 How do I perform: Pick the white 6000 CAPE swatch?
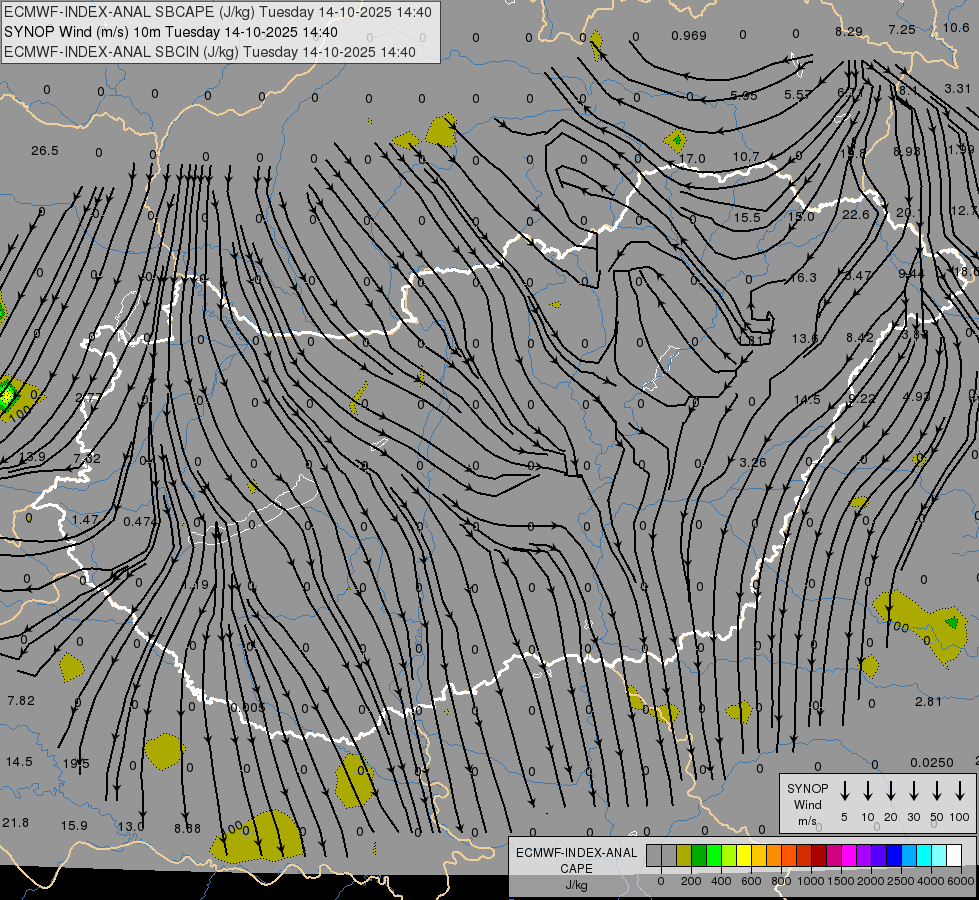[x=953, y=856]
